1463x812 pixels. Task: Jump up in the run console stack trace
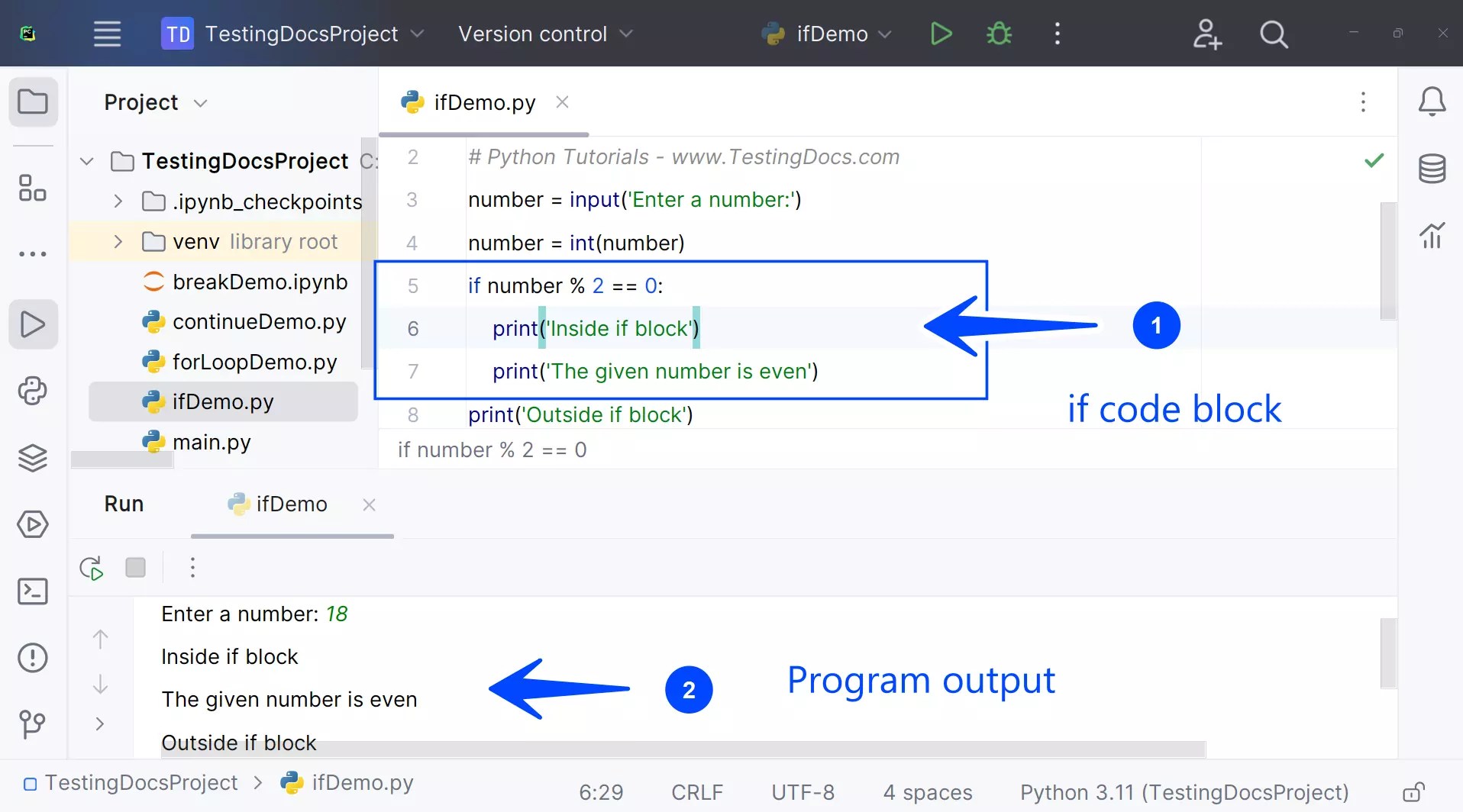pos(100,640)
